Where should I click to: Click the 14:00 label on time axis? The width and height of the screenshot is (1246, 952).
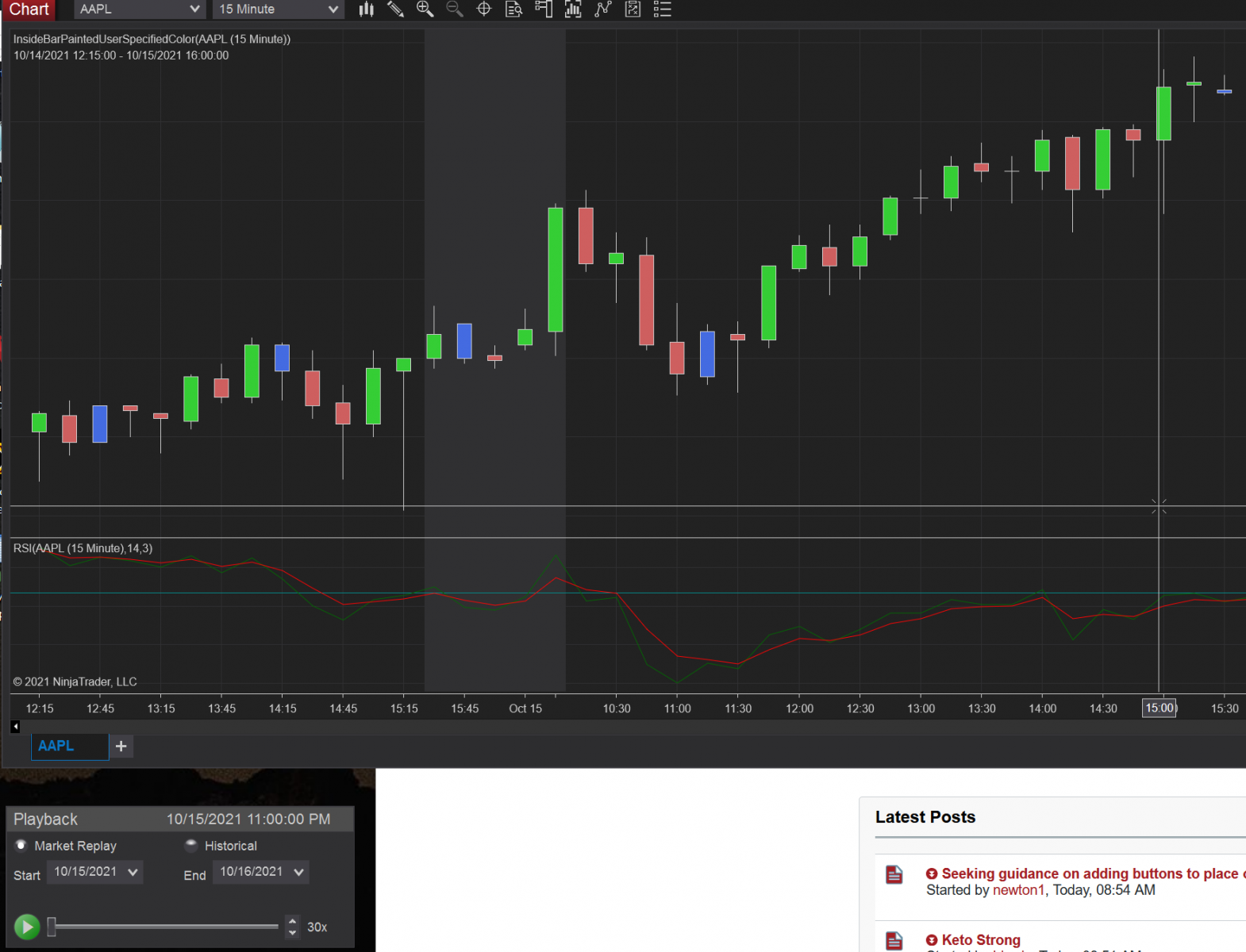pyautogui.click(x=1042, y=708)
